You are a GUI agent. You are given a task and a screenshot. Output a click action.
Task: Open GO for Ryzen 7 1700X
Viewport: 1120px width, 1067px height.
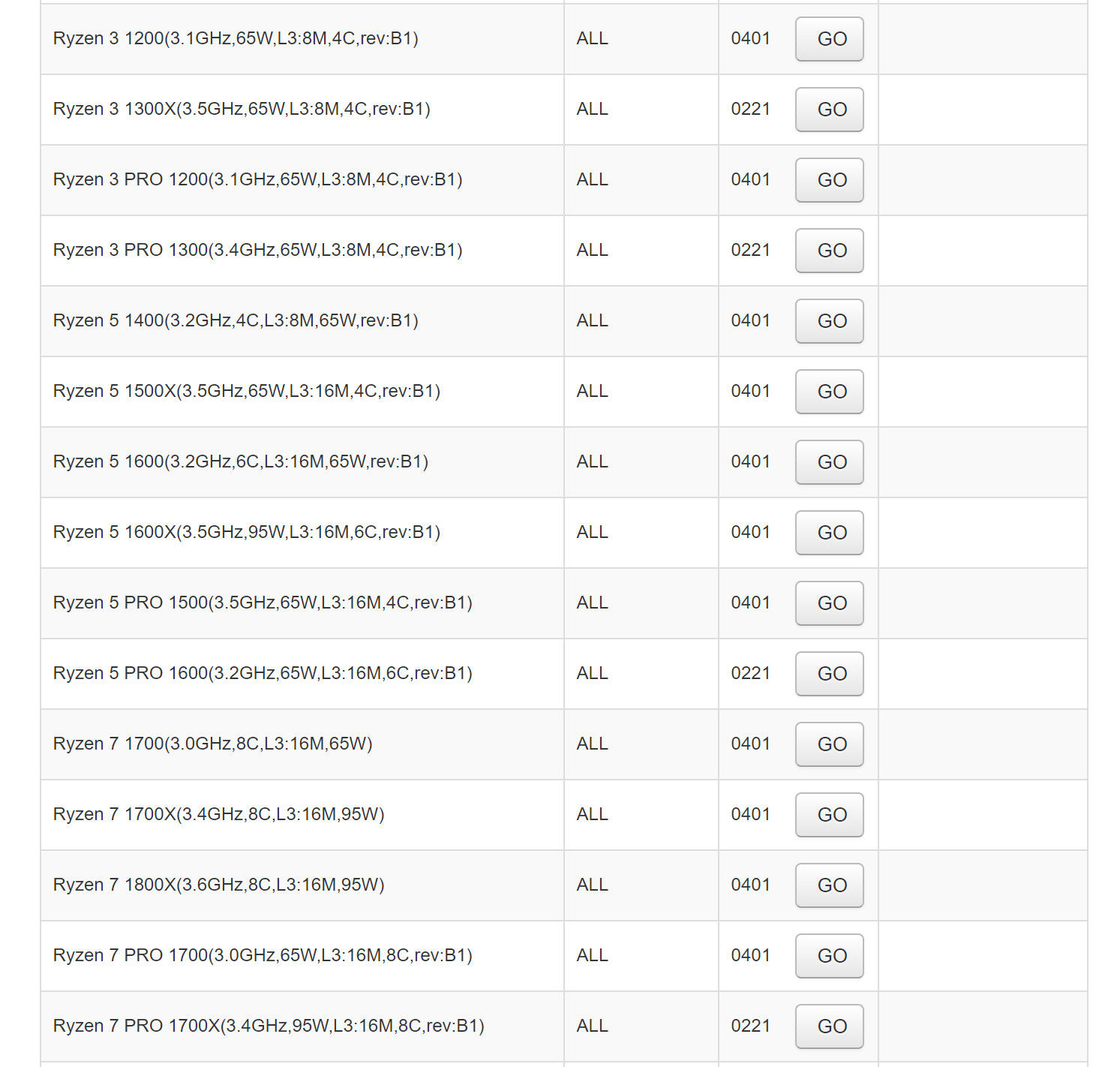829,815
